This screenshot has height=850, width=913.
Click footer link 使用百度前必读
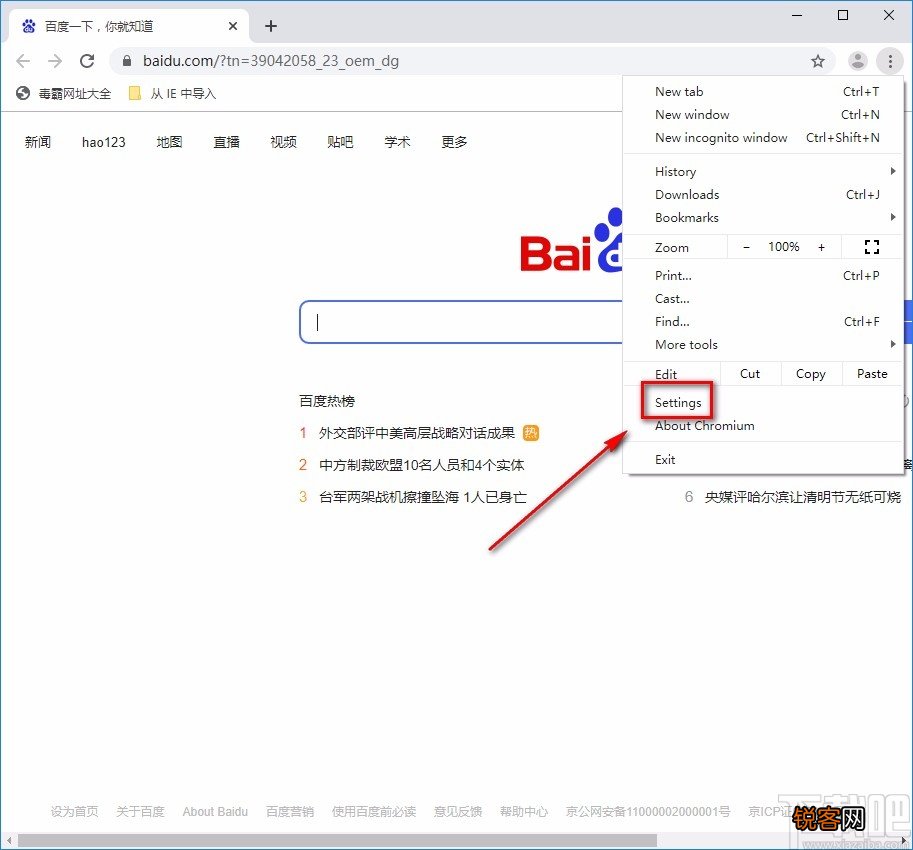(374, 811)
